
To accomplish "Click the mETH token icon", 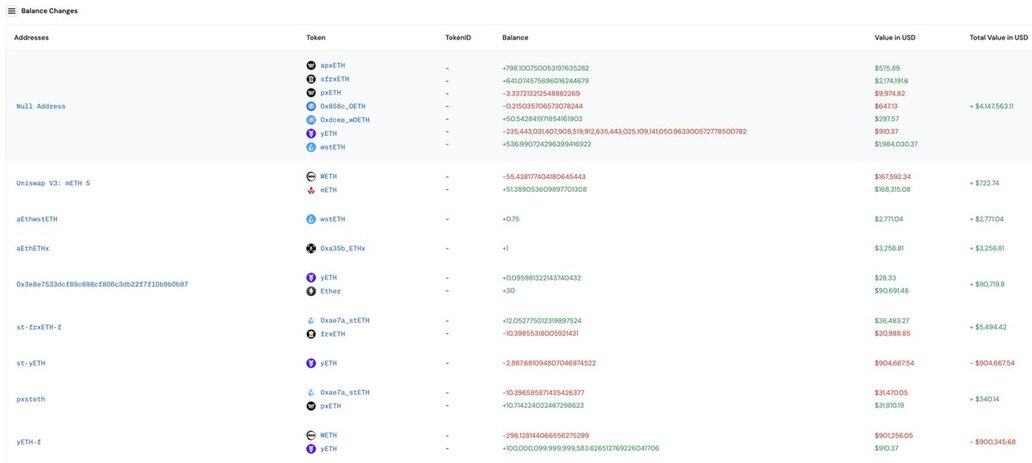I will (311, 189).
